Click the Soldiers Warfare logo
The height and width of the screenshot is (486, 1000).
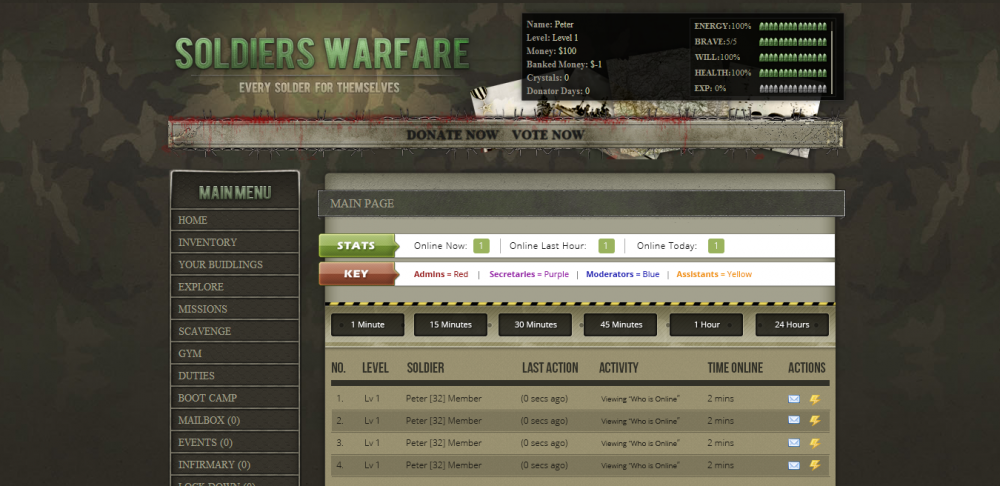[x=321, y=53]
